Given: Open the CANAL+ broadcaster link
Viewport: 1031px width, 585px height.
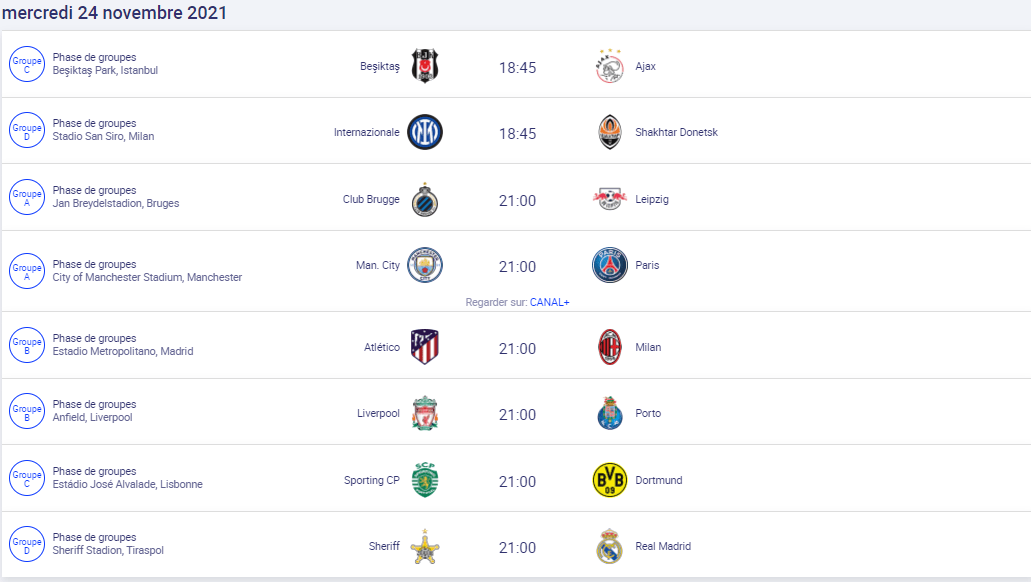Looking at the screenshot, I should (x=550, y=302).
